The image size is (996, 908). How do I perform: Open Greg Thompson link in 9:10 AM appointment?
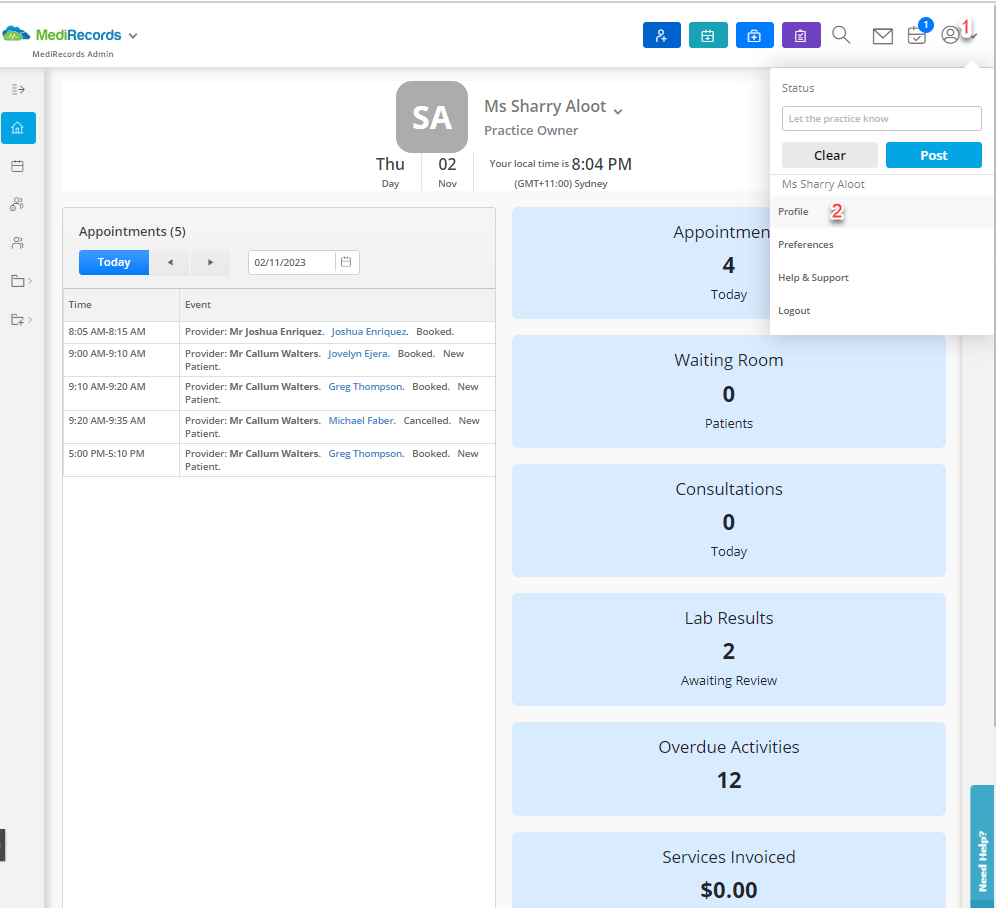click(x=366, y=386)
